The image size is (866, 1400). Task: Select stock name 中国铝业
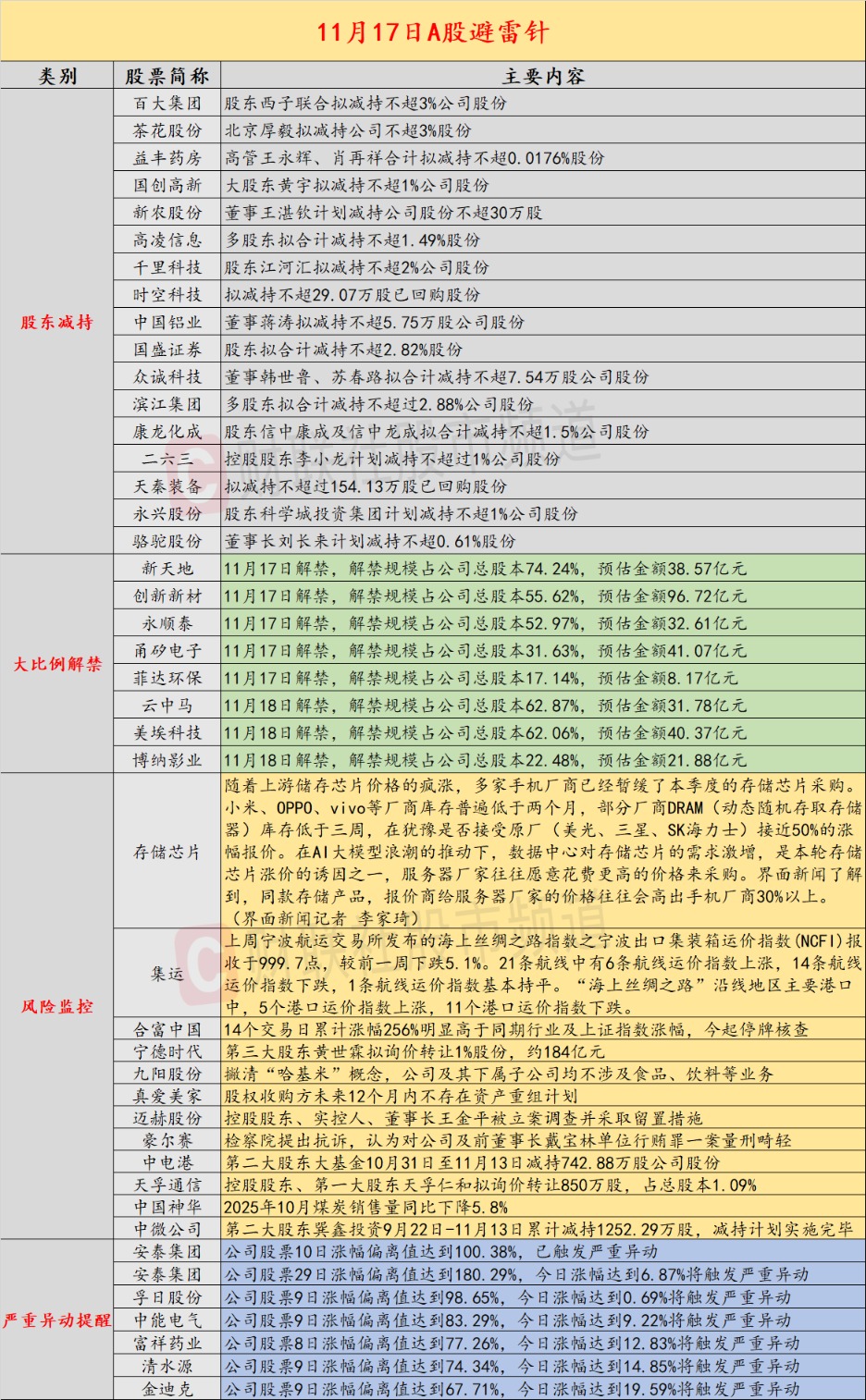point(167,323)
